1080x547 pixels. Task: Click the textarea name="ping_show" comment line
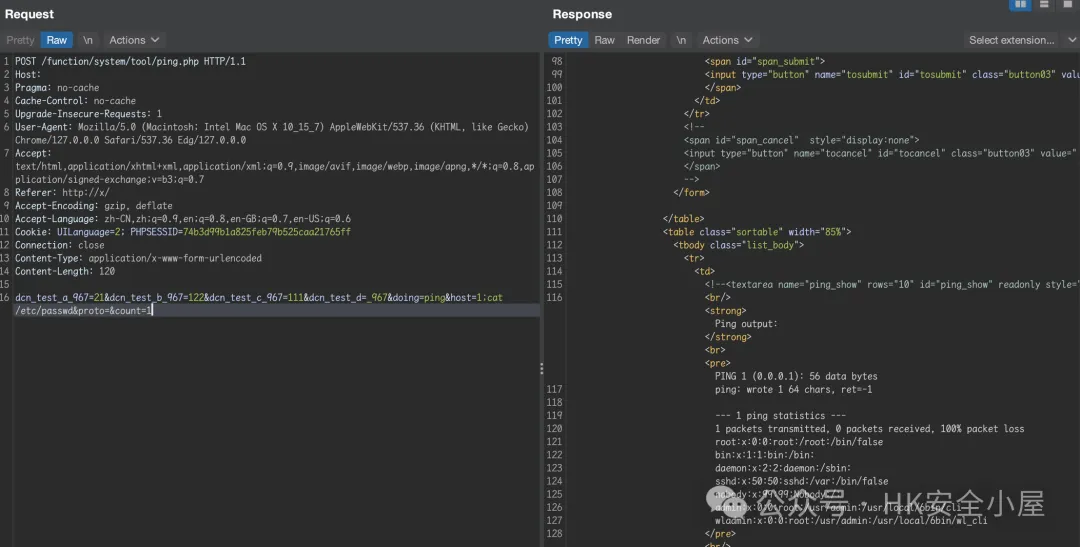891,285
